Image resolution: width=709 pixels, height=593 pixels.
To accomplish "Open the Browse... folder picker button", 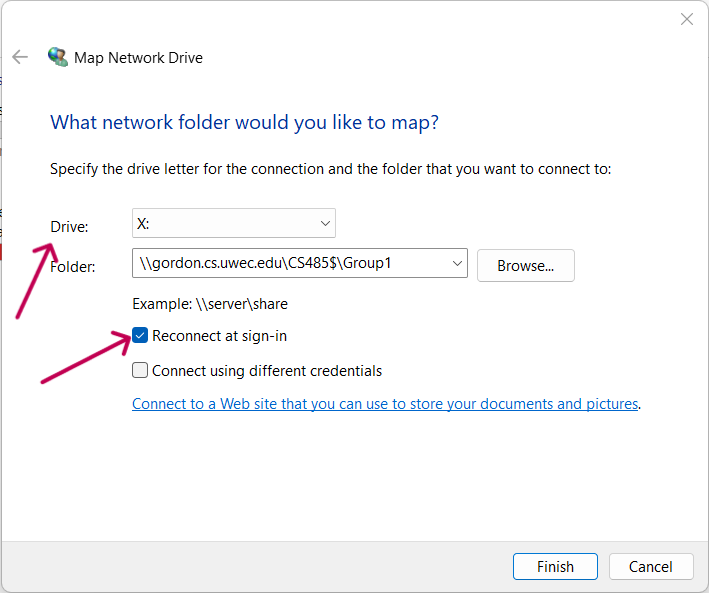I will [x=525, y=266].
